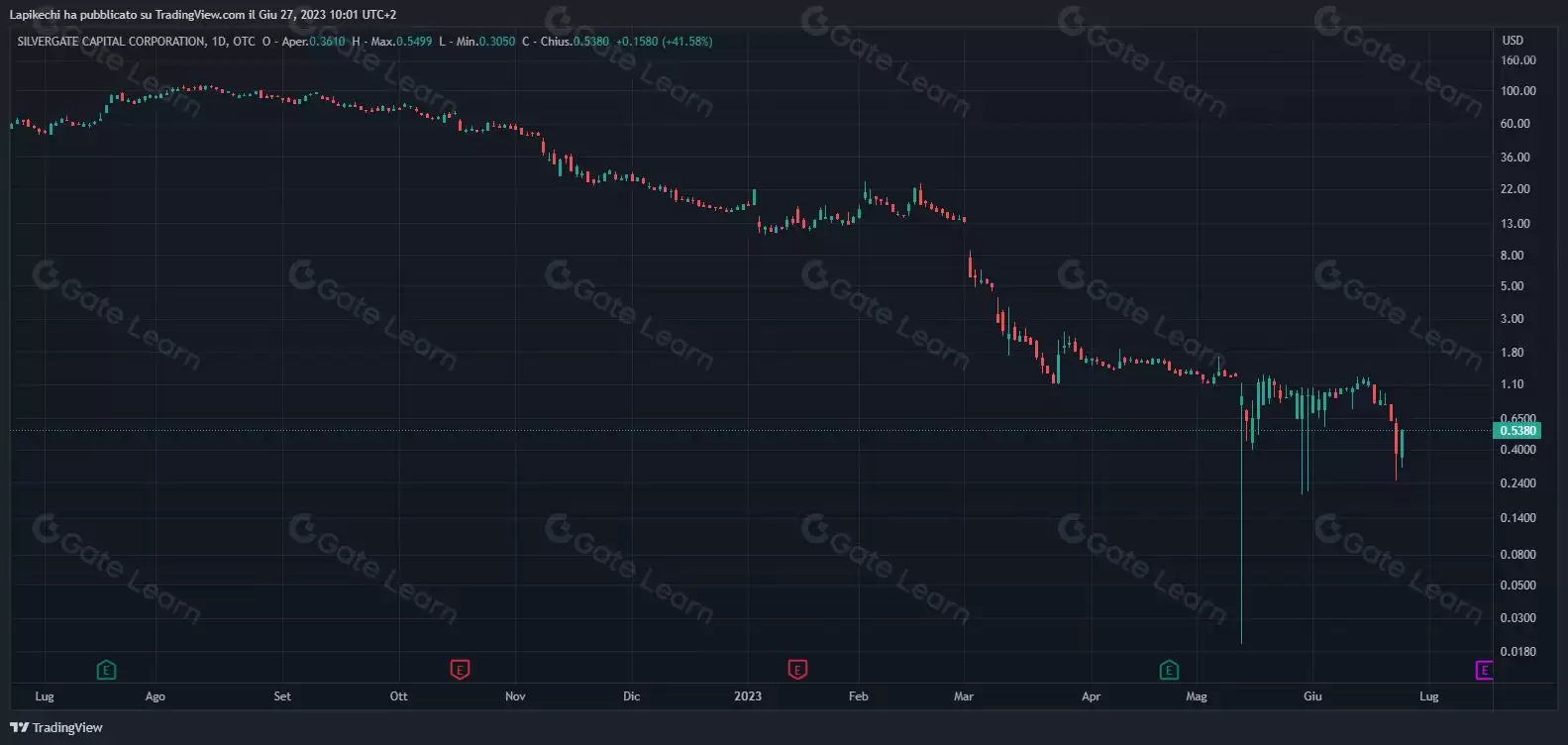Select the green earnings marker before Mag
This screenshot has width=1568, height=745.
pos(1169,671)
